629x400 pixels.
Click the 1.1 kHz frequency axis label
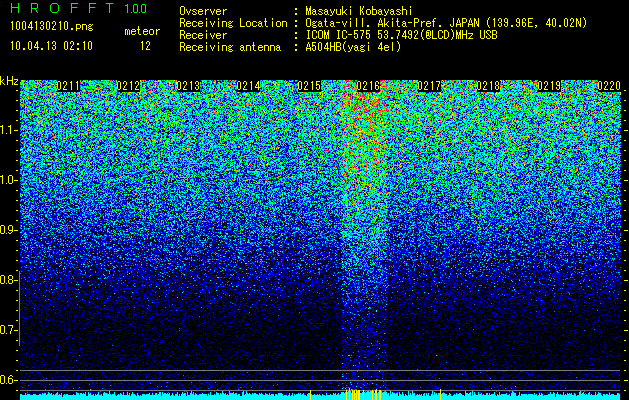(7, 130)
